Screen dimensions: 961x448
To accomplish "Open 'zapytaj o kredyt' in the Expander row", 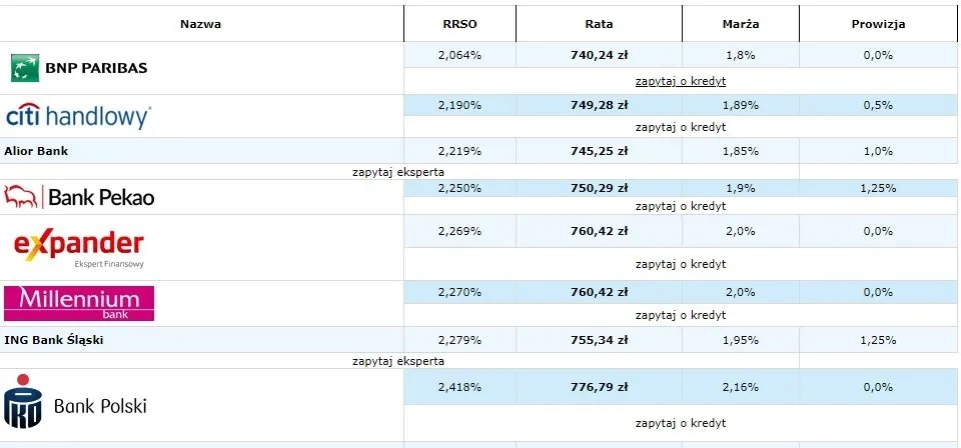I will click(680, 264).
